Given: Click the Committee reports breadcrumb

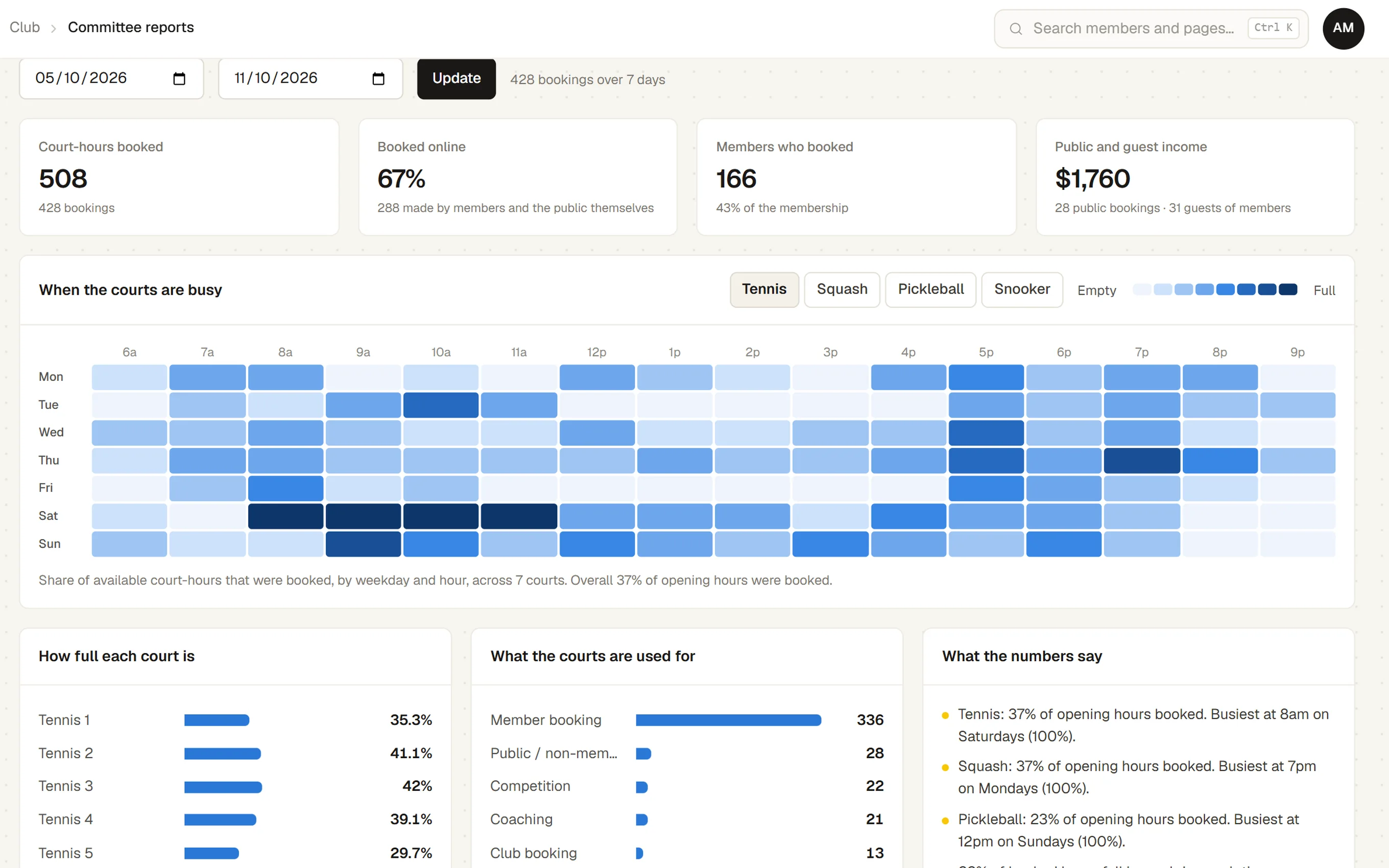Looking at the screenshot, I should coord(131,28).
